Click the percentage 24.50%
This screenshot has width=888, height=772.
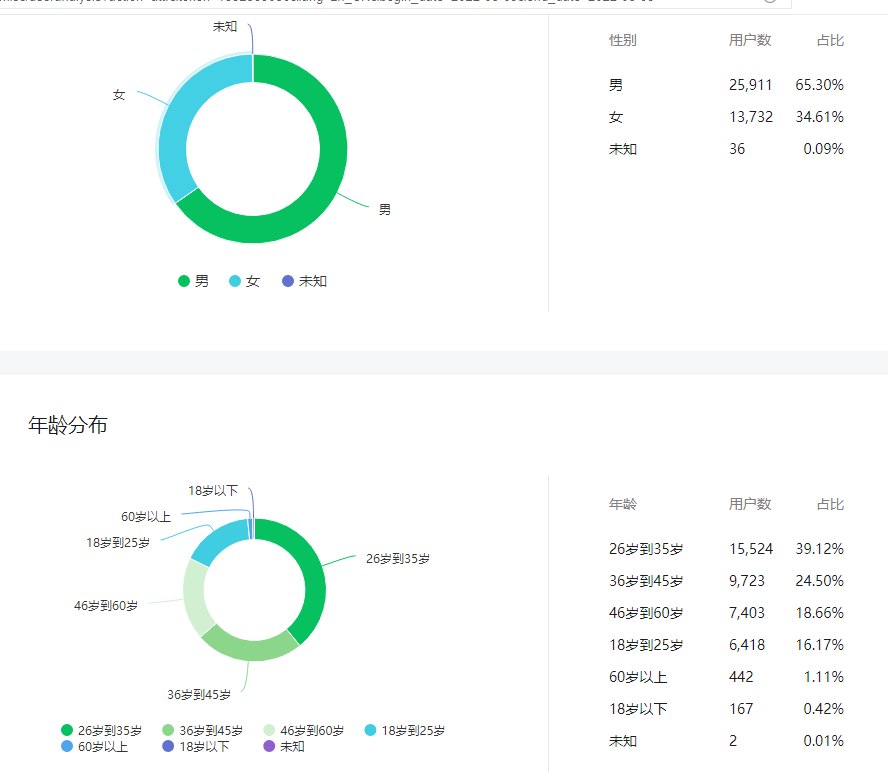tap(819, 581)
